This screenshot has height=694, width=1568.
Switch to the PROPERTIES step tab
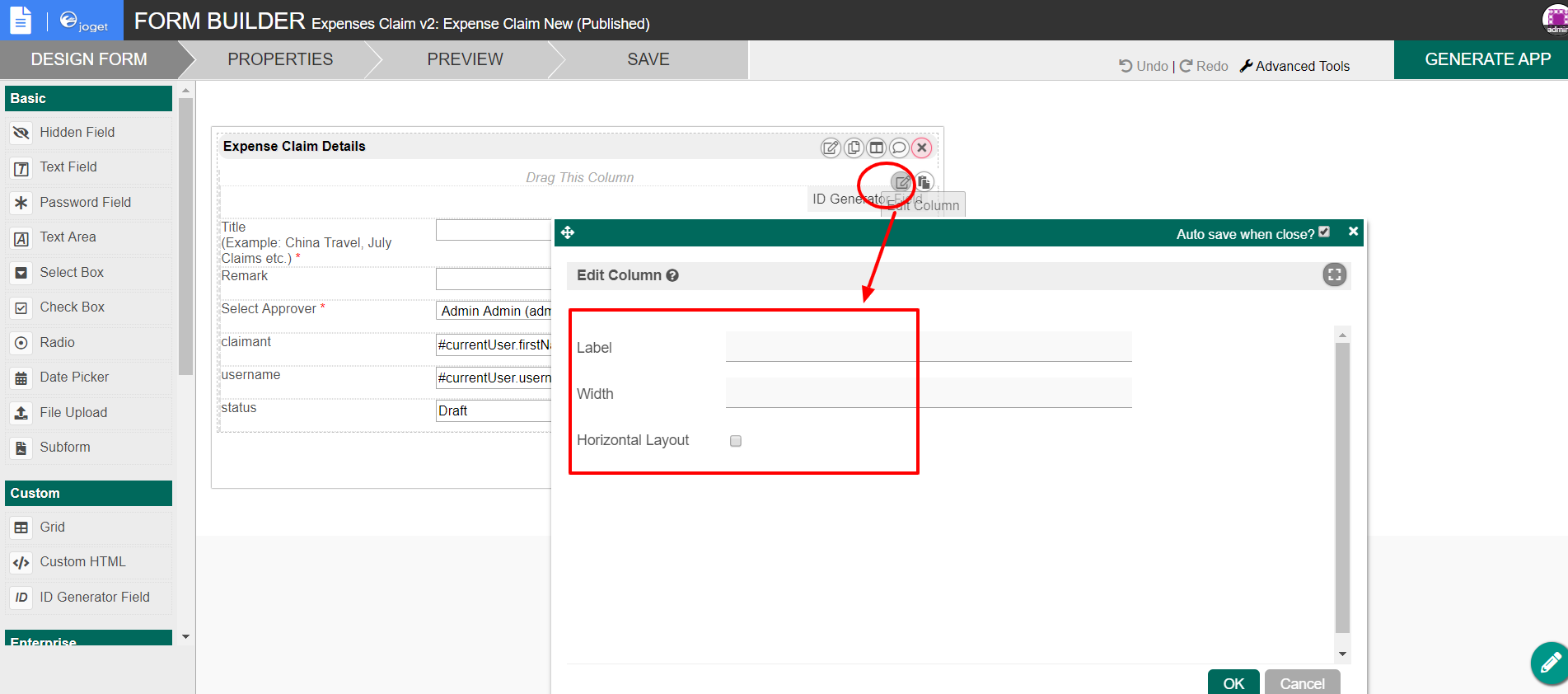[280, 59]
